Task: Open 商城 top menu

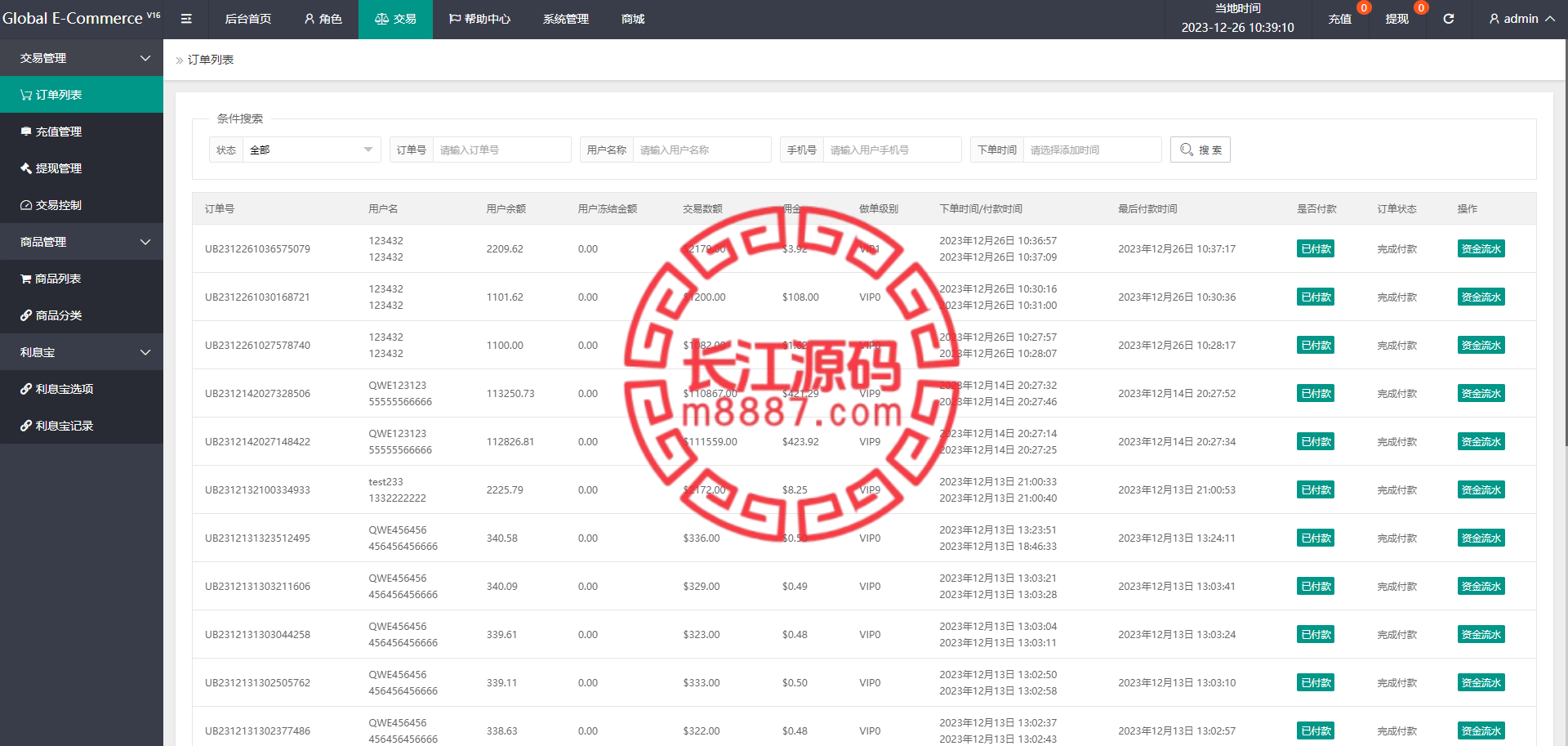Action: [x=633, y=19]
